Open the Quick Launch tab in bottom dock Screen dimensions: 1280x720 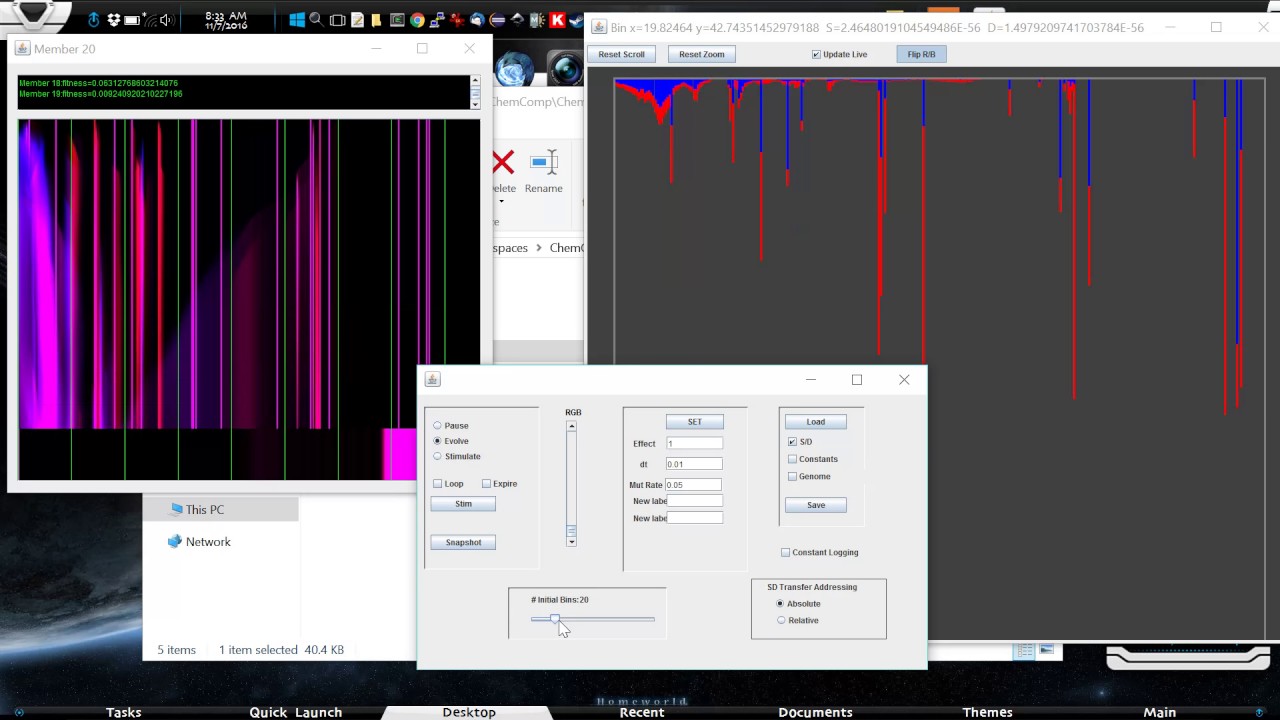[295, 712]
